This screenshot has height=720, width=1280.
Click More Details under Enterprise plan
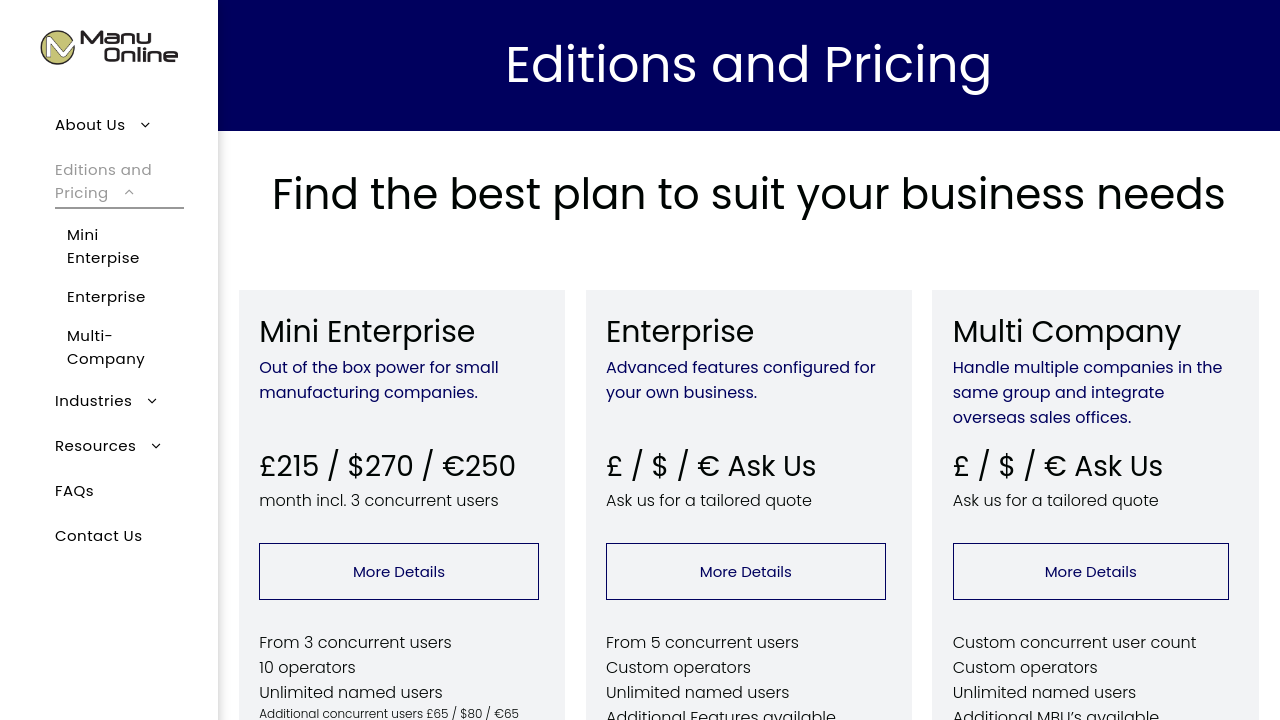[746, 572]
